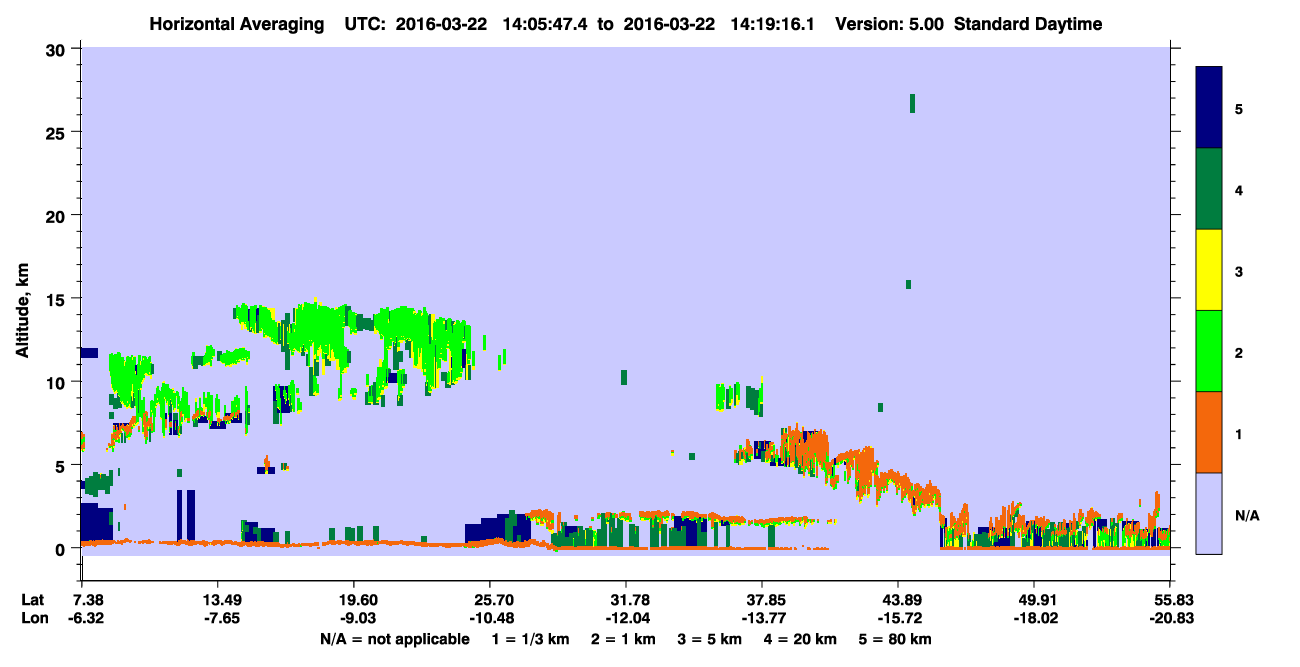Click colorbar label '5'
The height and width of the screenshot is (667, 1300).
click(1239, 108)
